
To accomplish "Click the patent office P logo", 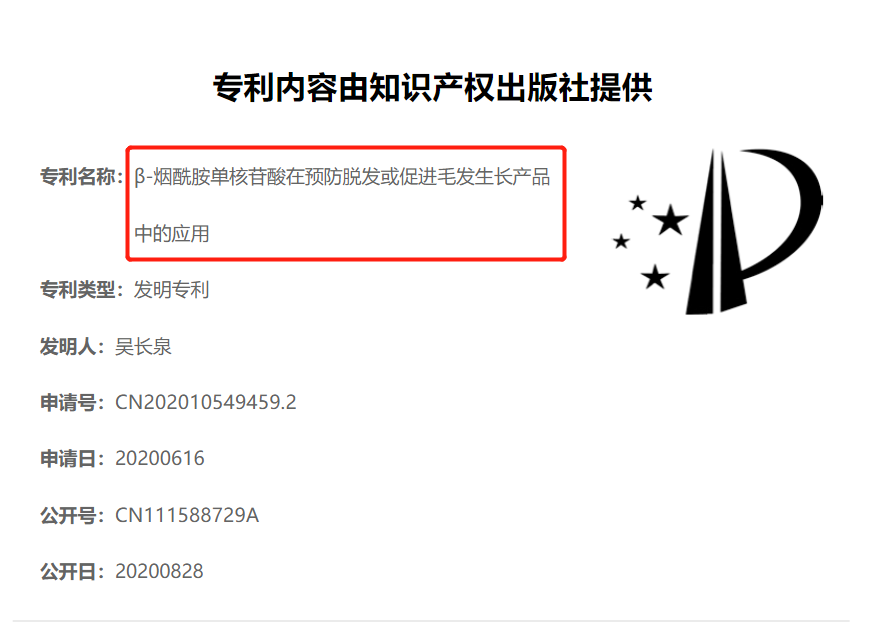I will coord(718,231).
